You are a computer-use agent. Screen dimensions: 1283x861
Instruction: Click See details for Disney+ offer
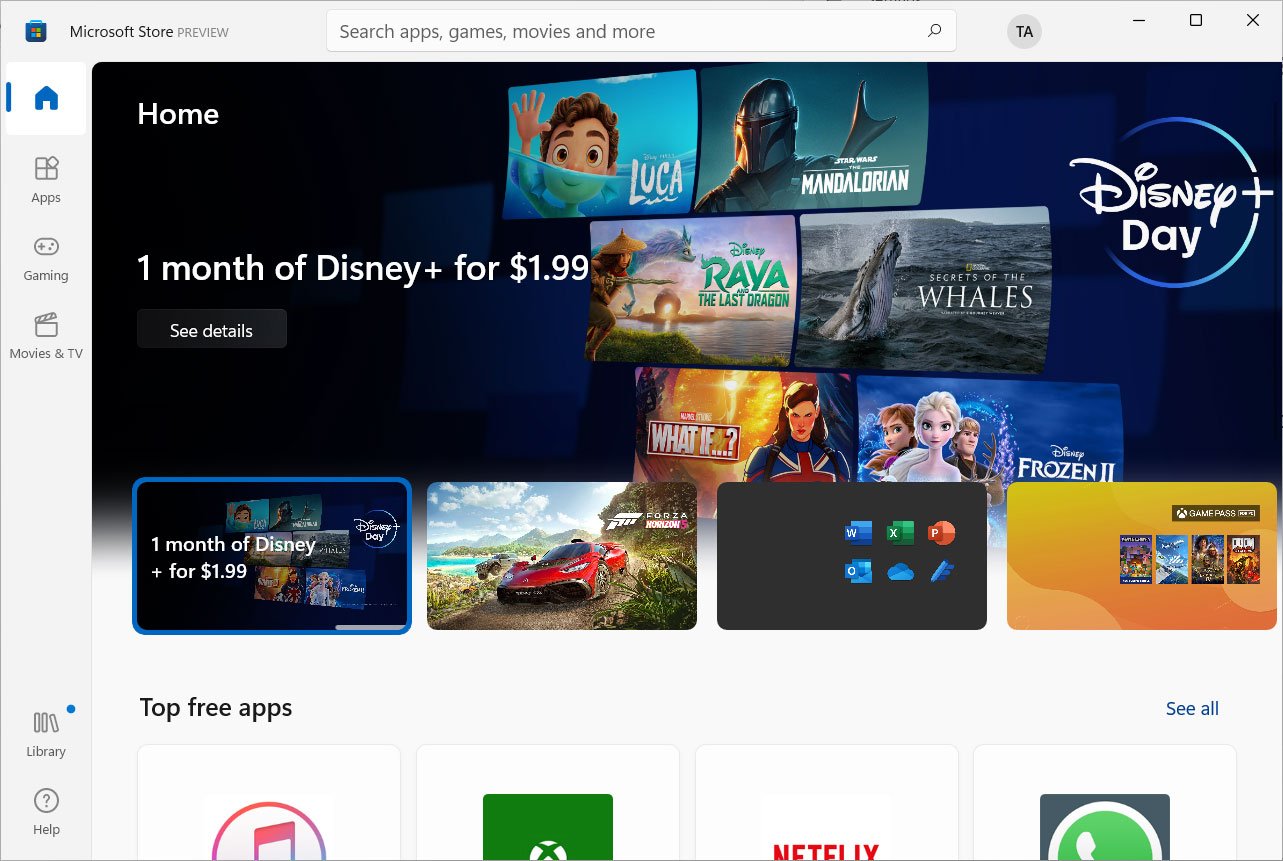pyautogui.click(x=212, y=329)
